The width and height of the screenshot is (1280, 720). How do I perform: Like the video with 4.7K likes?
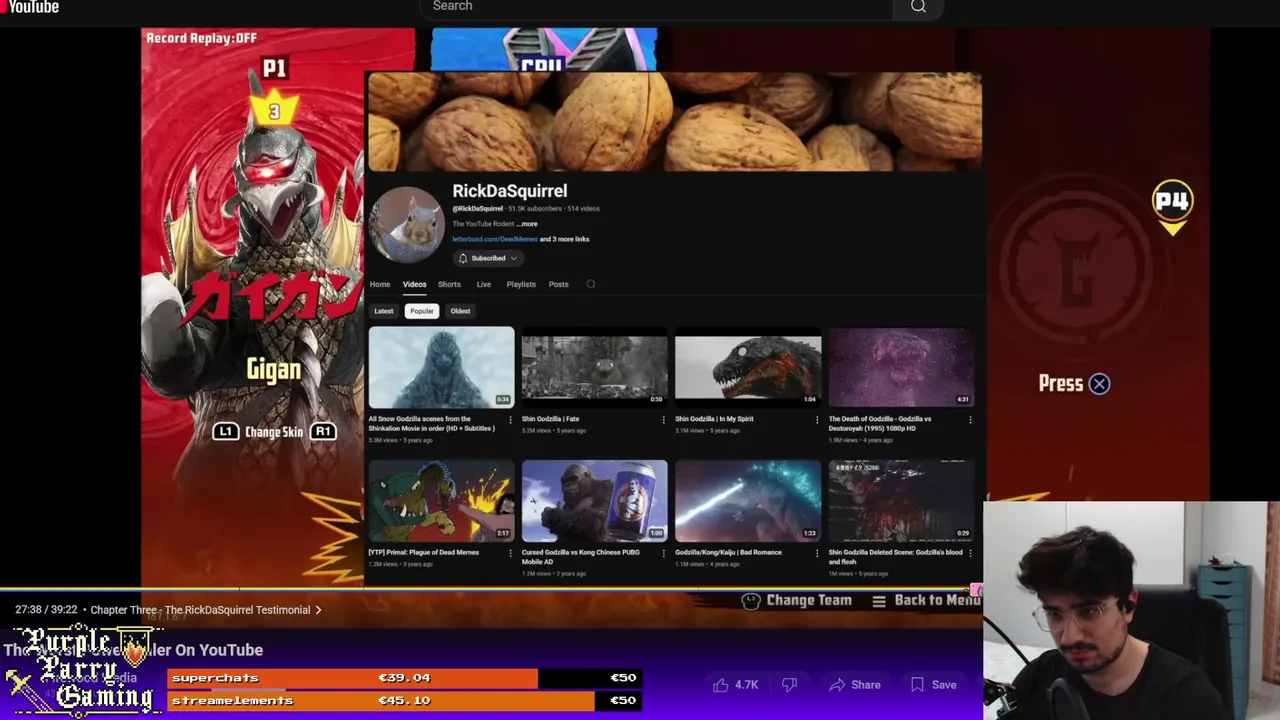[735, 685]
